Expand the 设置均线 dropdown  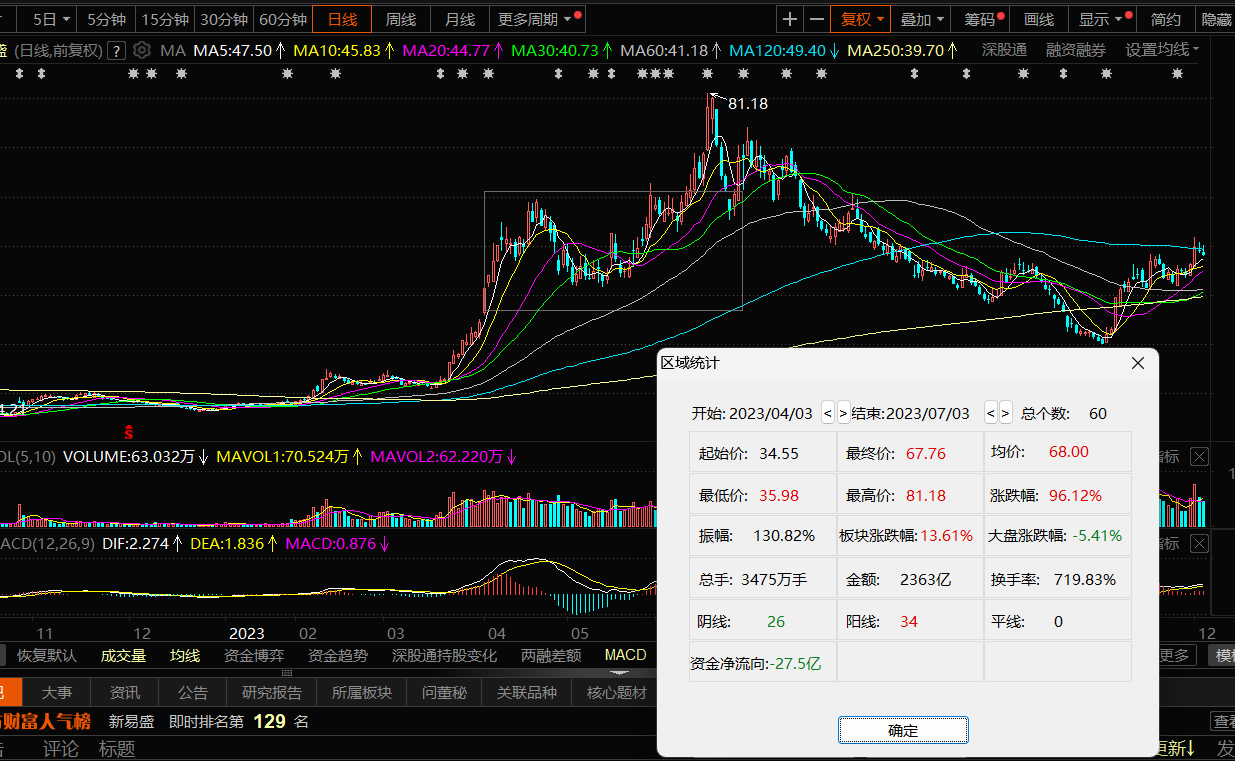pyautogui.click(x=1163, y=50)
